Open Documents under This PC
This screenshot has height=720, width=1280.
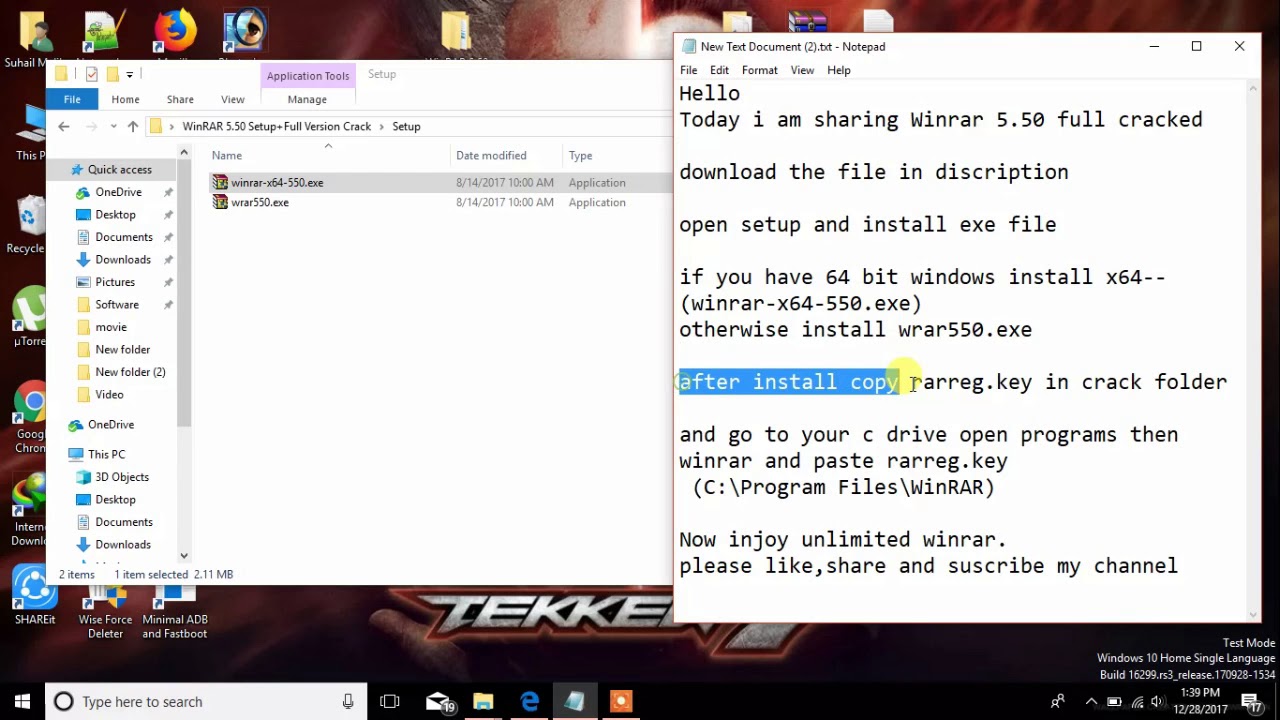pyautogui.click(x=124, y=522)
